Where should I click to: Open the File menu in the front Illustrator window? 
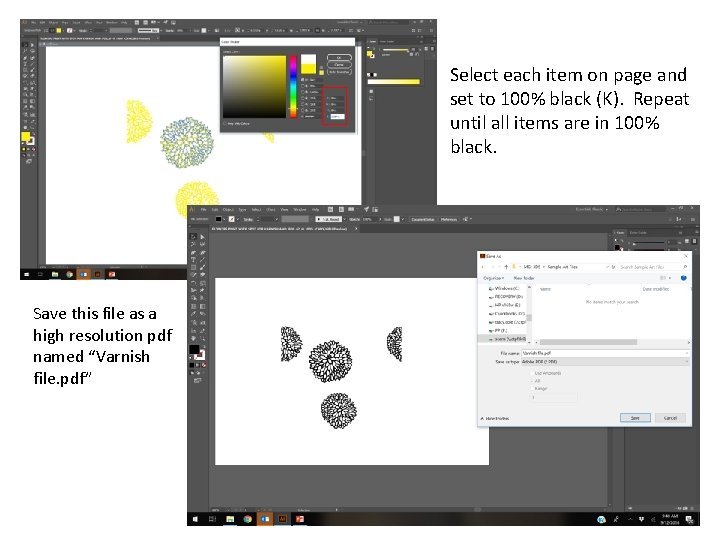[203, 209]
